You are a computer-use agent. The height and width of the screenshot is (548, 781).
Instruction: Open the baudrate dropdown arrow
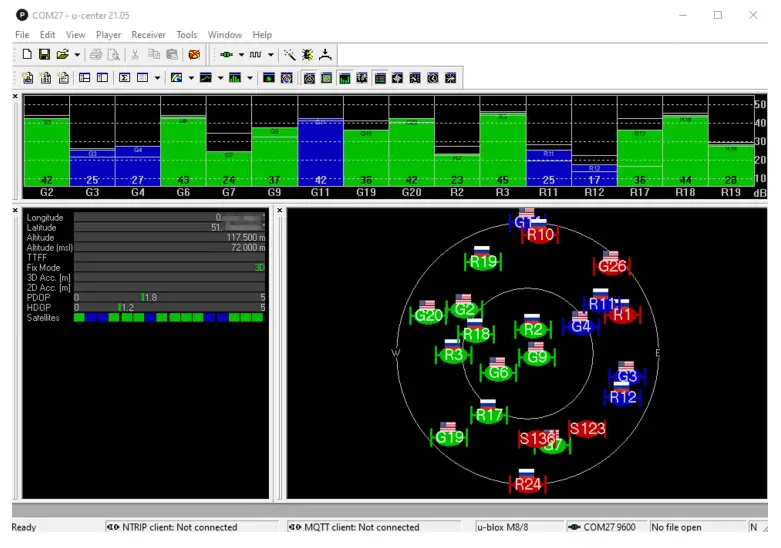point(270,54)
